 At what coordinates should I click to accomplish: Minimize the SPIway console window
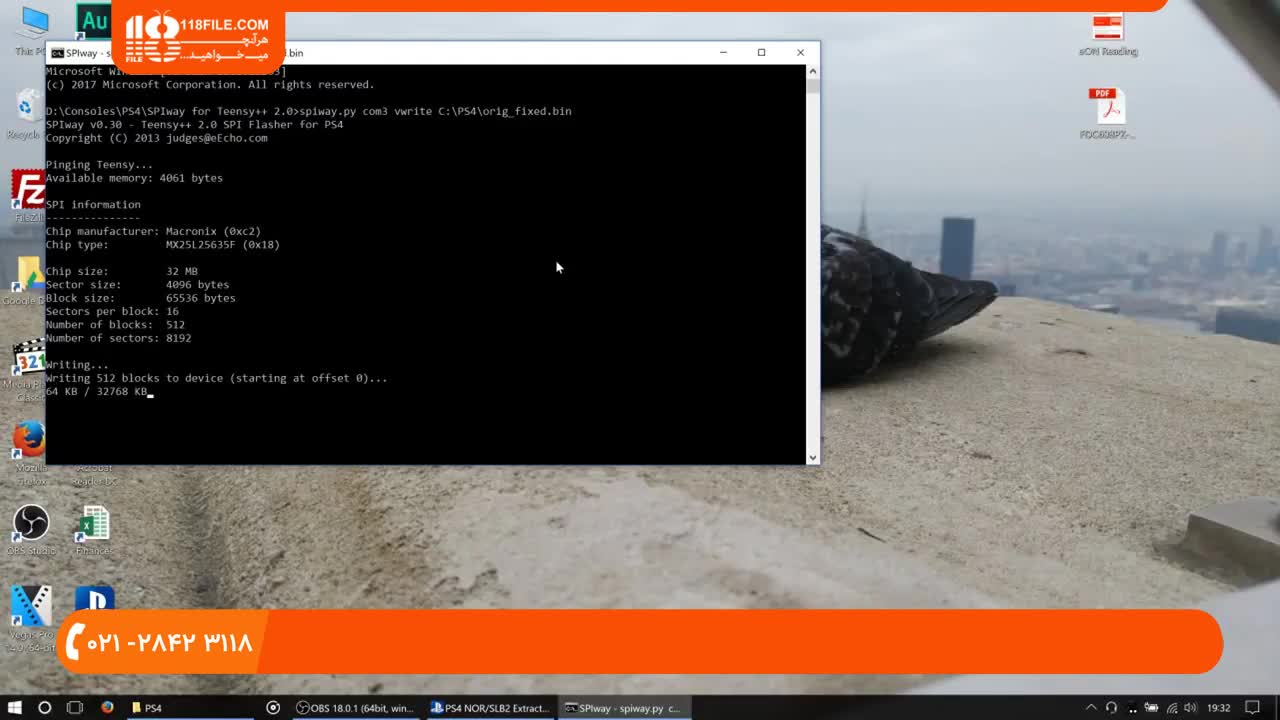tap(723, 53)
